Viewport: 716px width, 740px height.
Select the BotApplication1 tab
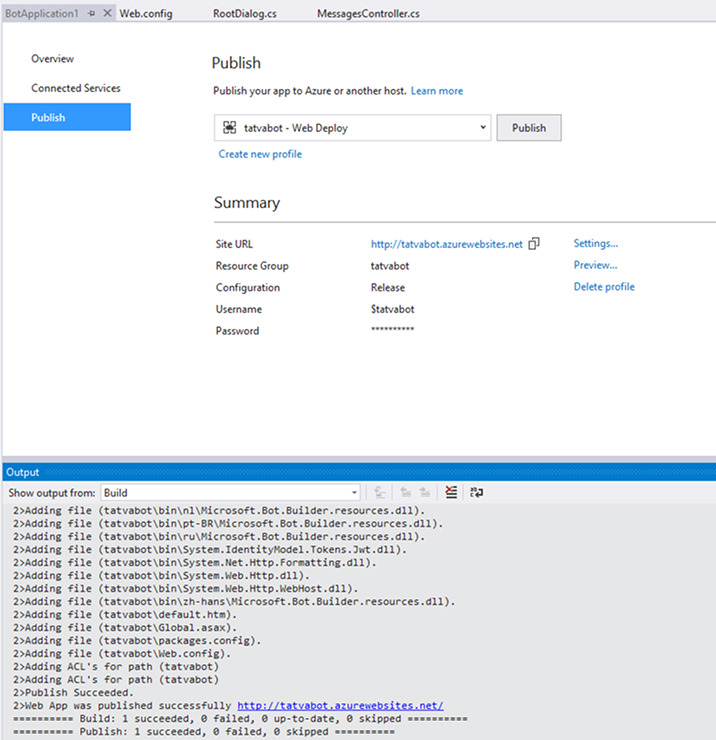point(42,14)
